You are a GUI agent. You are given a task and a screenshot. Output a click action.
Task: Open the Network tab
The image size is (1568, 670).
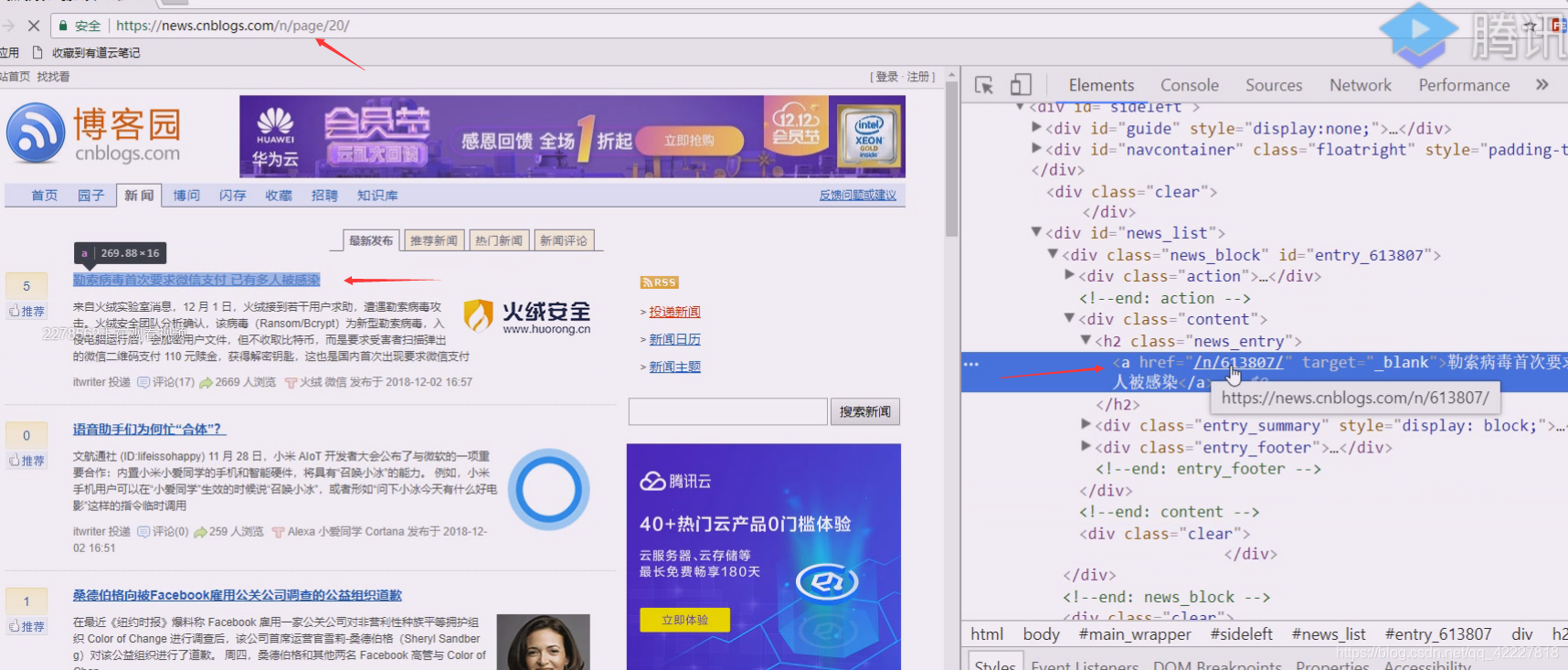pyautogui.click(x=1361, y=85)
